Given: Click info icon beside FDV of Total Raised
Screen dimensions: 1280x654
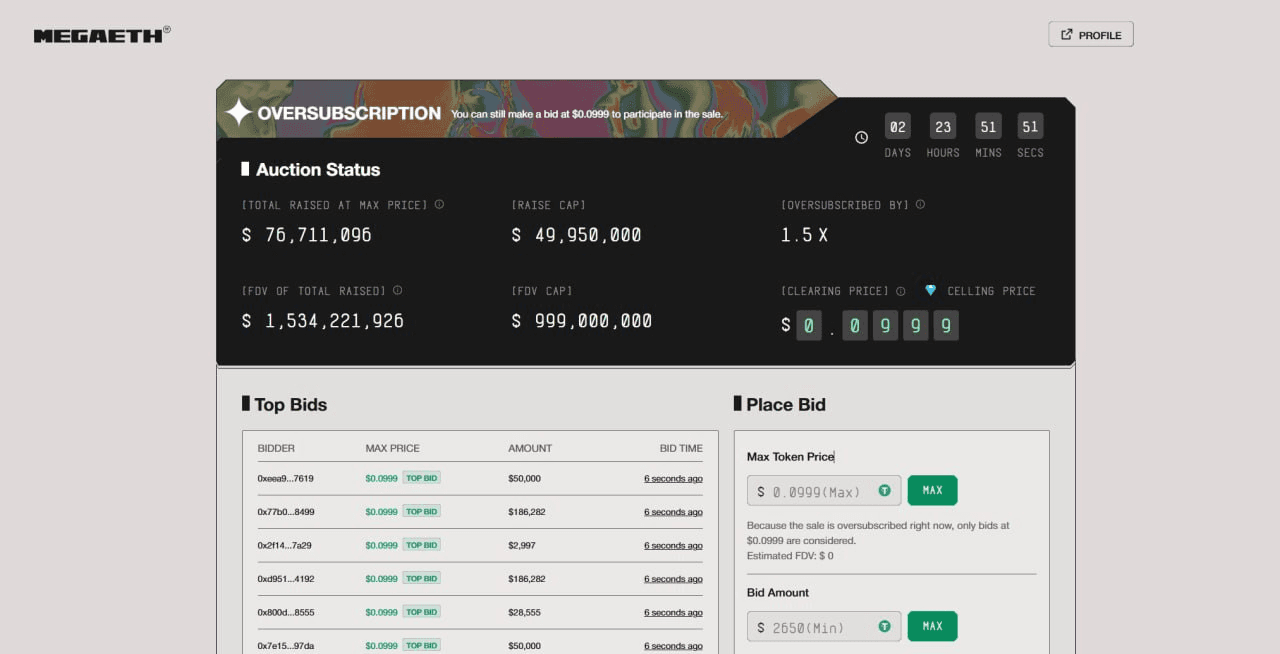Looking at the screenshot, I should [x=397, y=290].
